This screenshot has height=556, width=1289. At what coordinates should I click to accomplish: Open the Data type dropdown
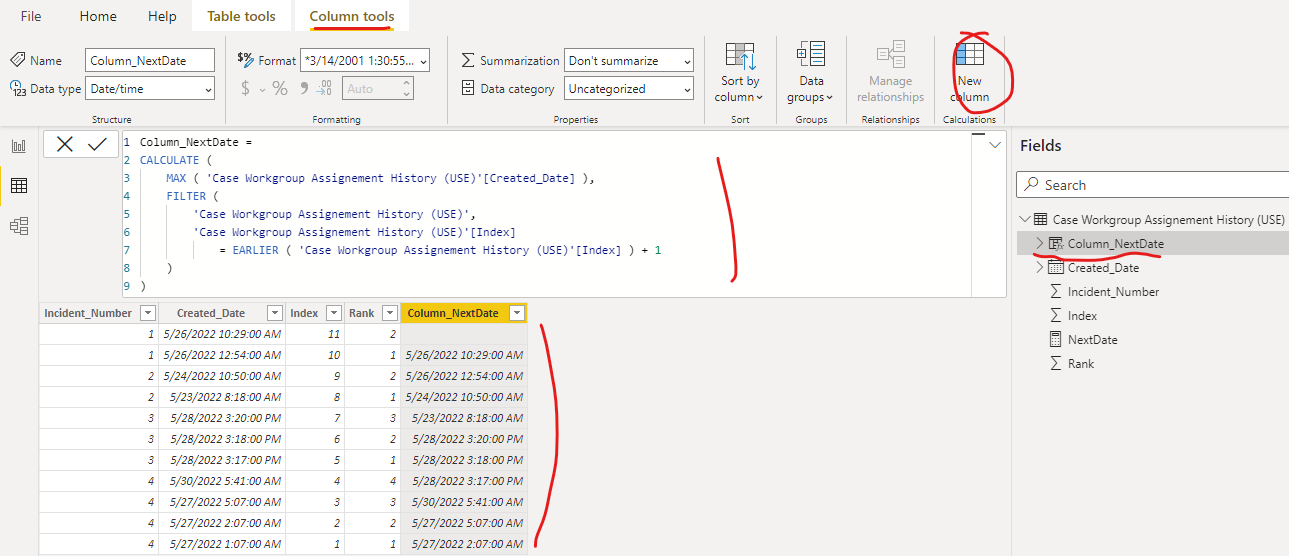click(150, 89)
